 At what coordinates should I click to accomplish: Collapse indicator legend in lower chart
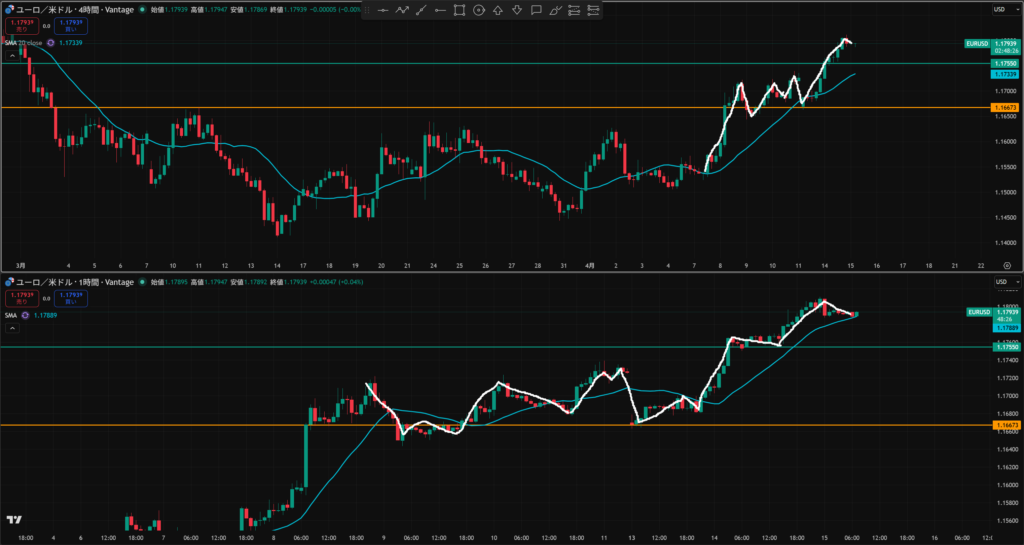(x=11, y=328)
